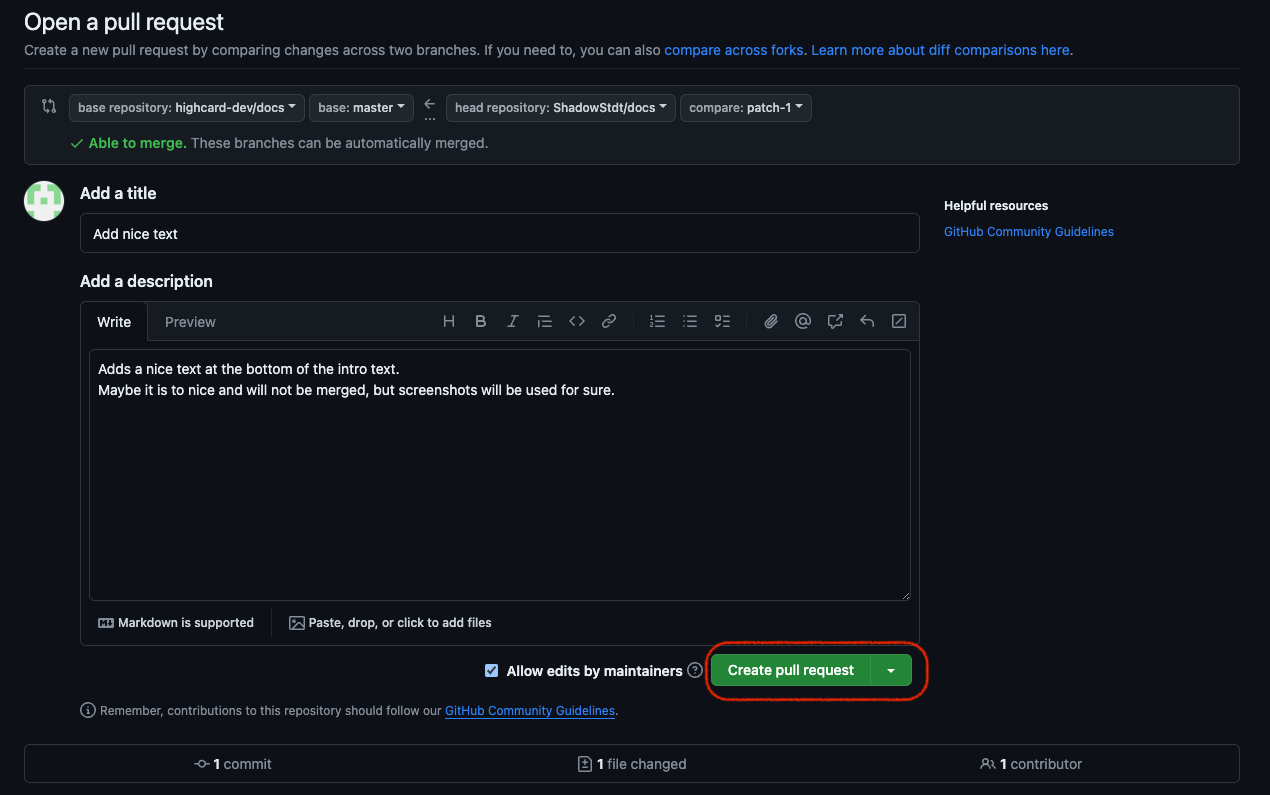1270x795 pixels.
Task: Apply bold formatting to description text
Action: [x=480, y=320]
